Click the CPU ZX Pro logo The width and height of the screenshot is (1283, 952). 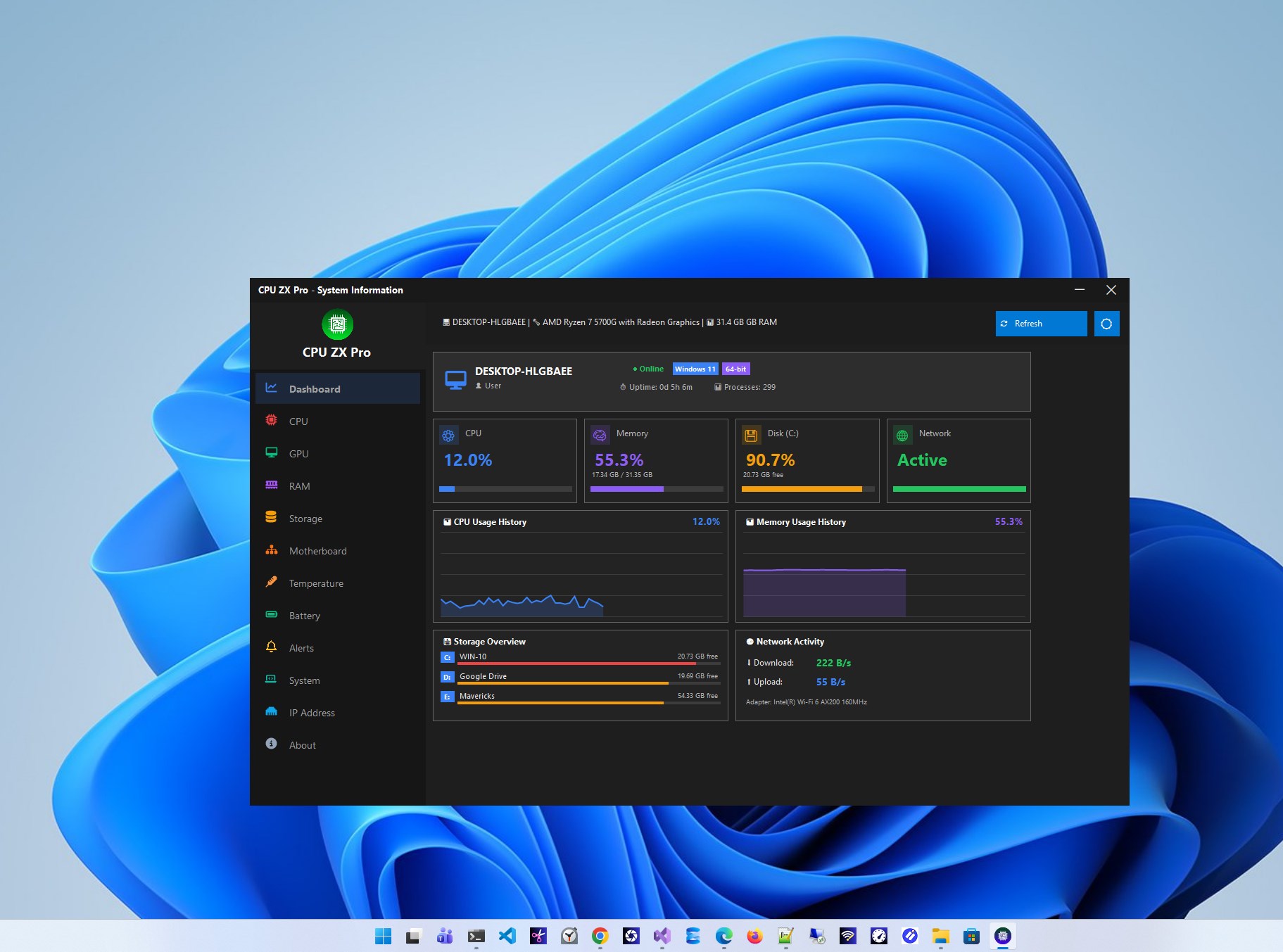tap(337, 324)
